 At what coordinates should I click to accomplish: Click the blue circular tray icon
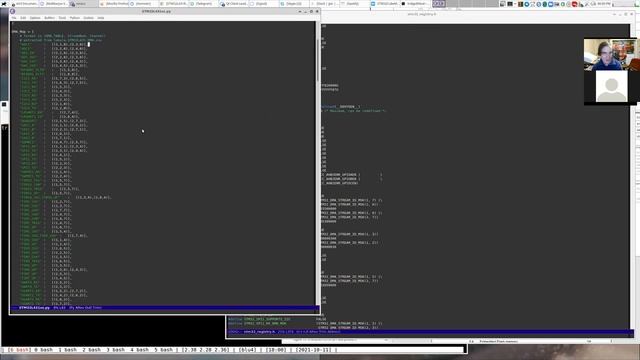click(x=527, y=4)
